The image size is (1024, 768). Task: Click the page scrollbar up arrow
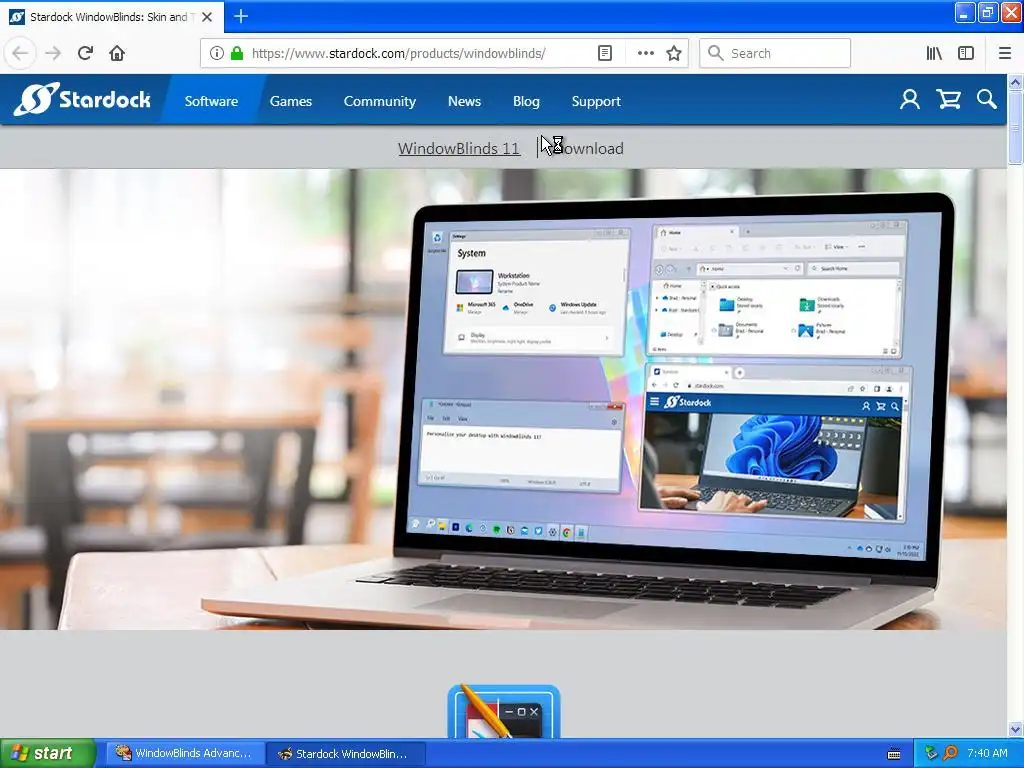(1015, 82)
